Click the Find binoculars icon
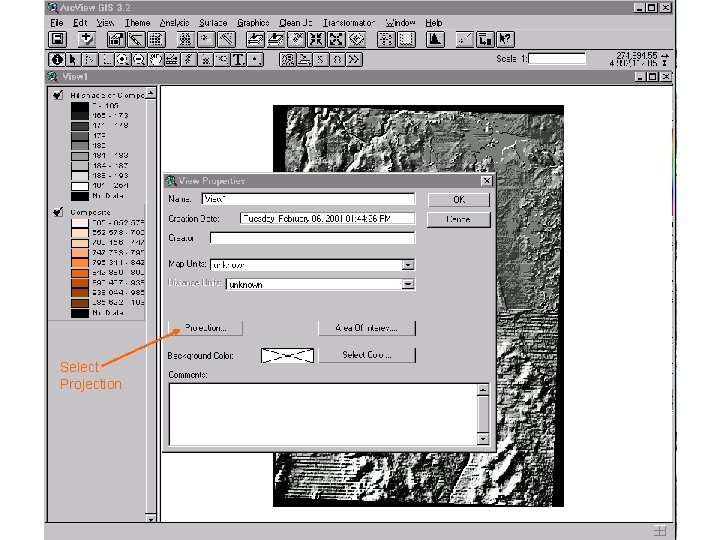 [x=186, y=39]
